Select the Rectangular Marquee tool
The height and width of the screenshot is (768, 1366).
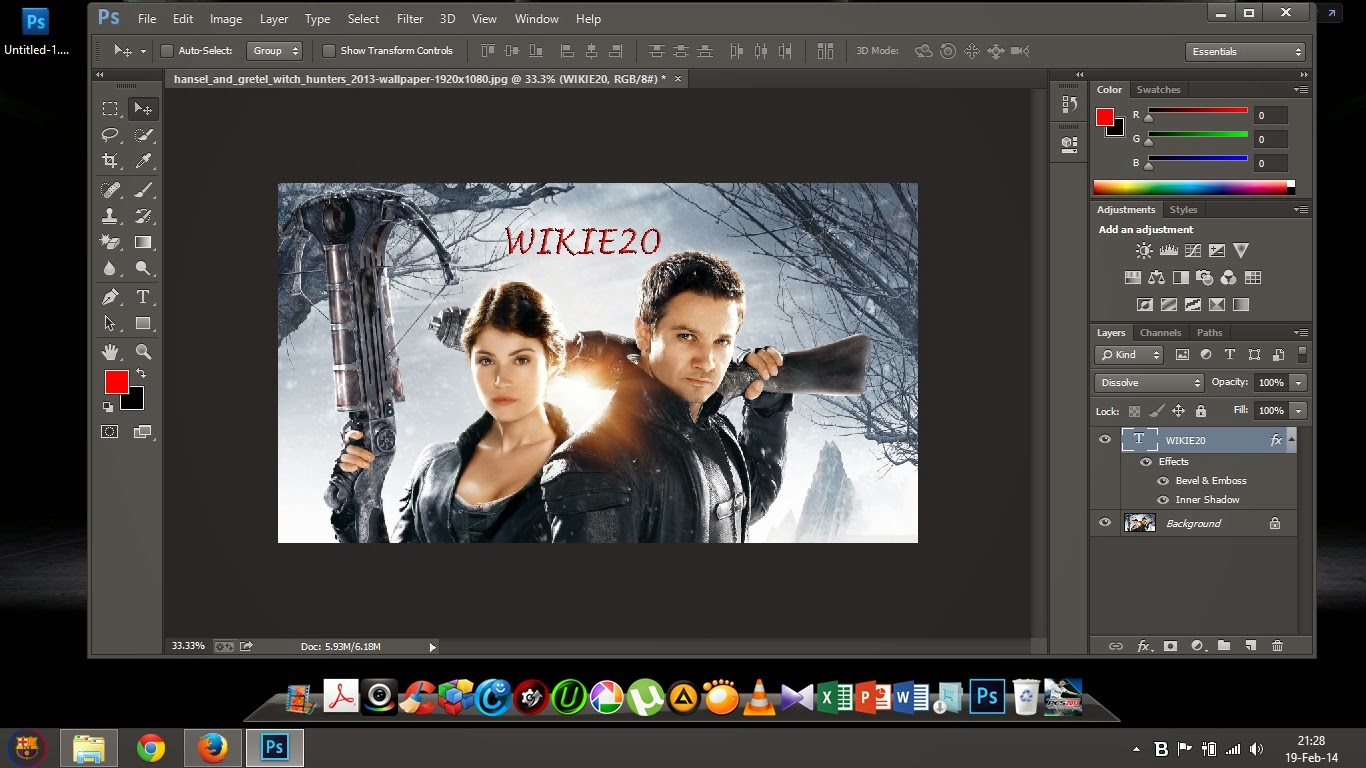coord(110,109)
